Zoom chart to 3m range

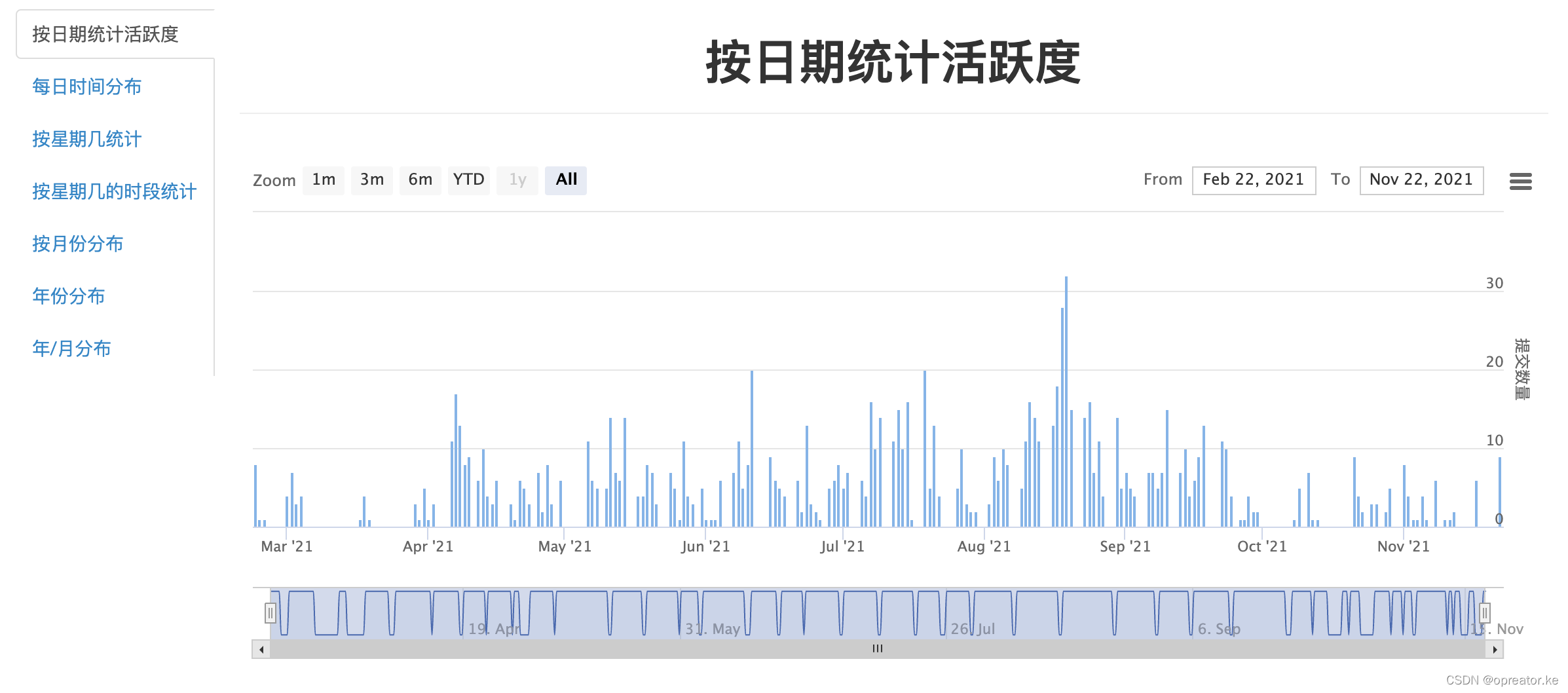(372, 180)
